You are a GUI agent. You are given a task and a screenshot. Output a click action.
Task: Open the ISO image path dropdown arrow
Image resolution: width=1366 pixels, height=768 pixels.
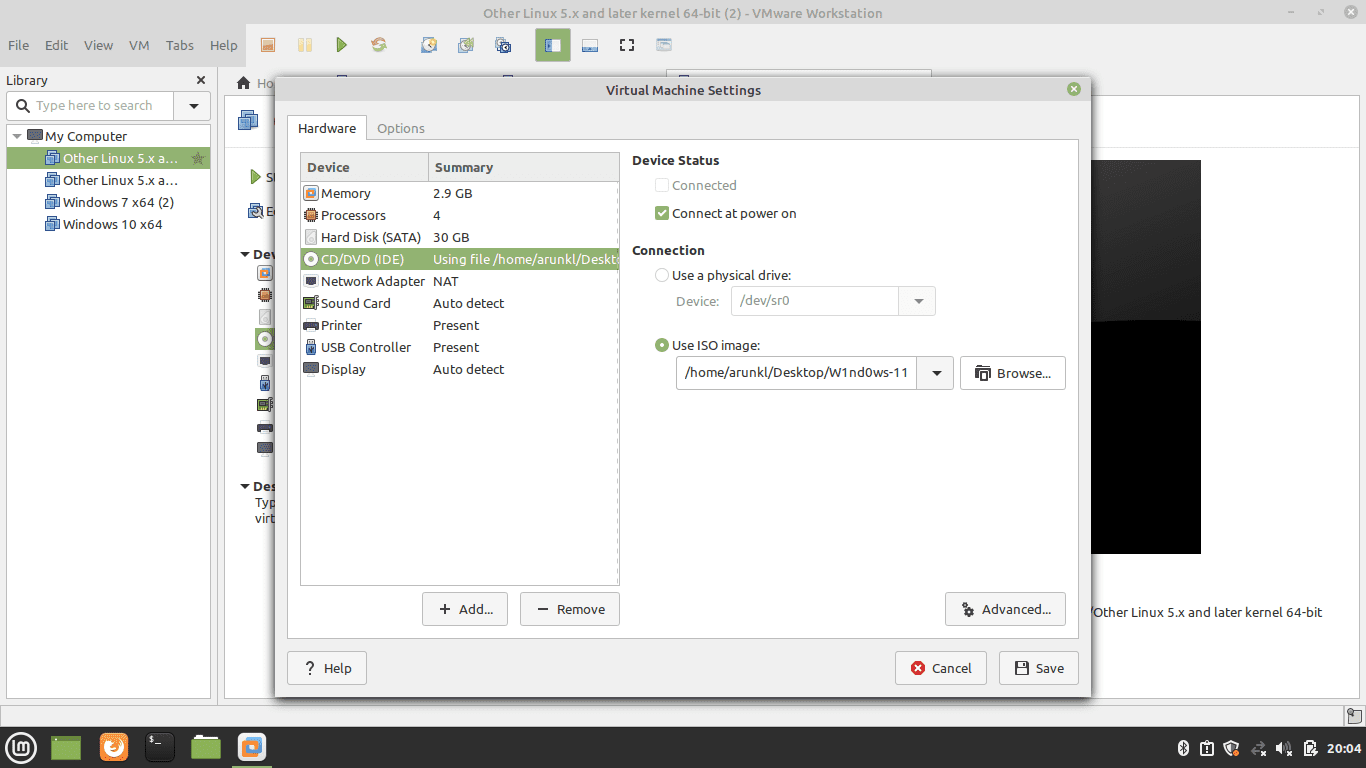click(x=936, y=374)
